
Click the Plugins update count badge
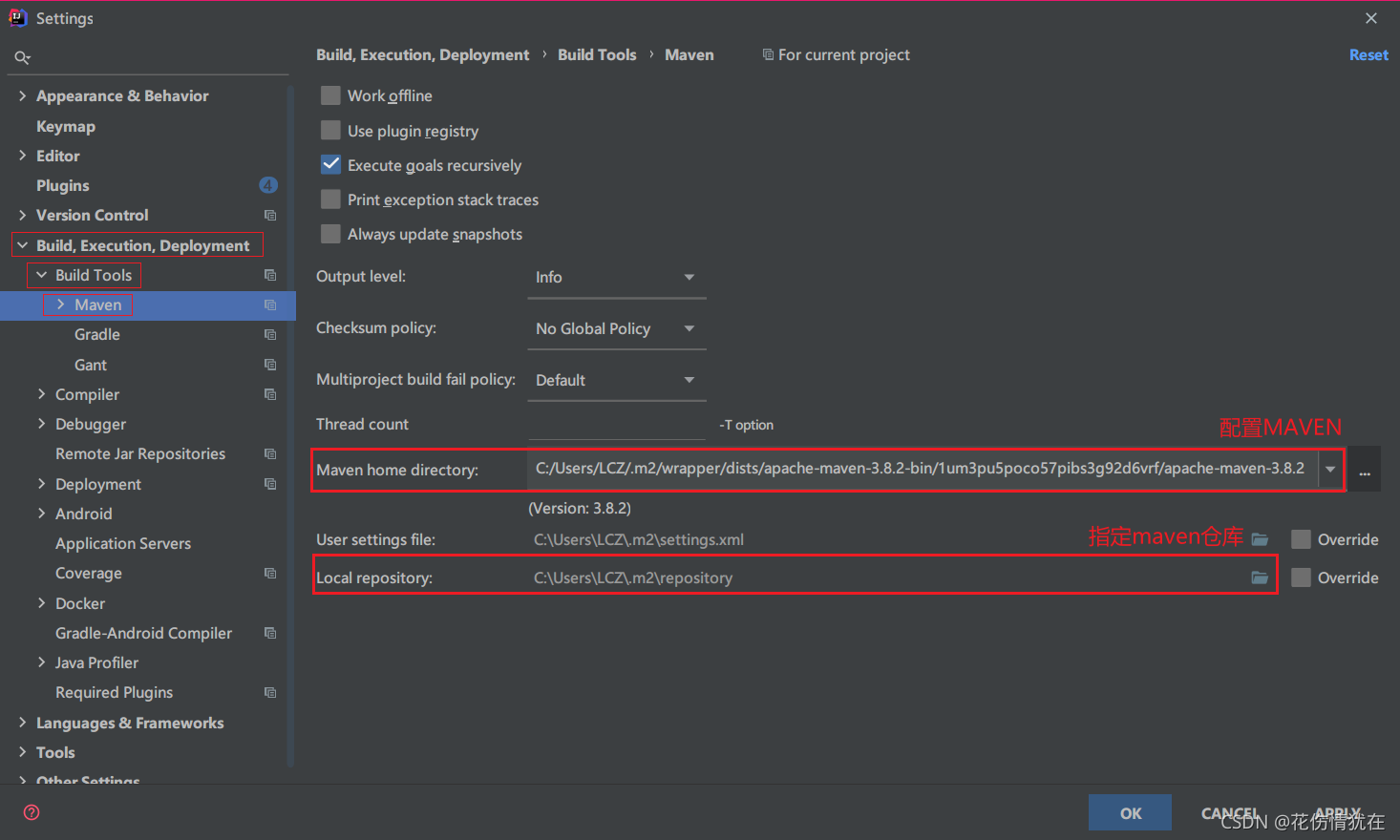(x=268, y=185)
